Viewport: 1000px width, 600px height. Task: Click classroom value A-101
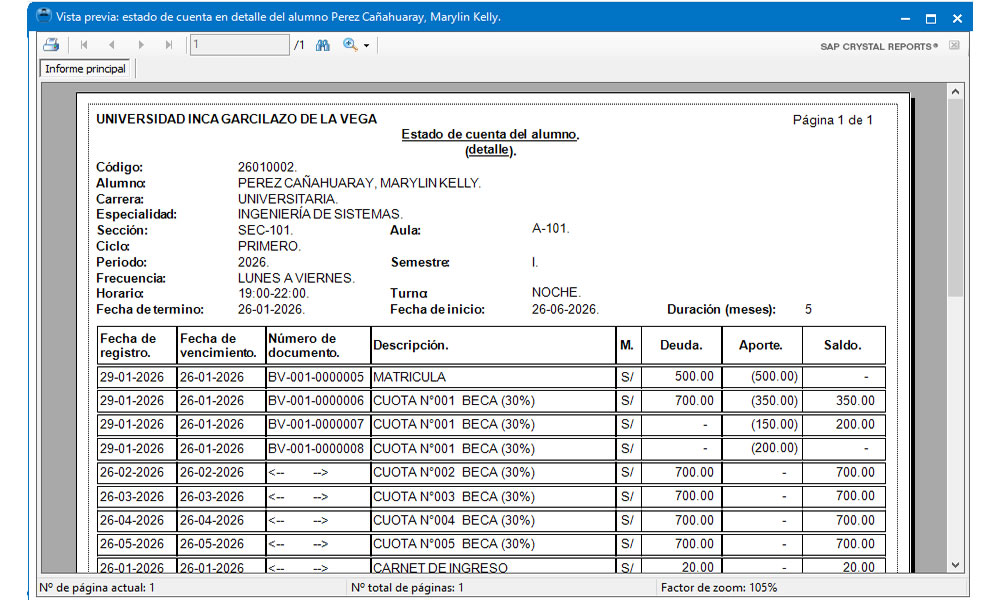[x=550, y=228]
